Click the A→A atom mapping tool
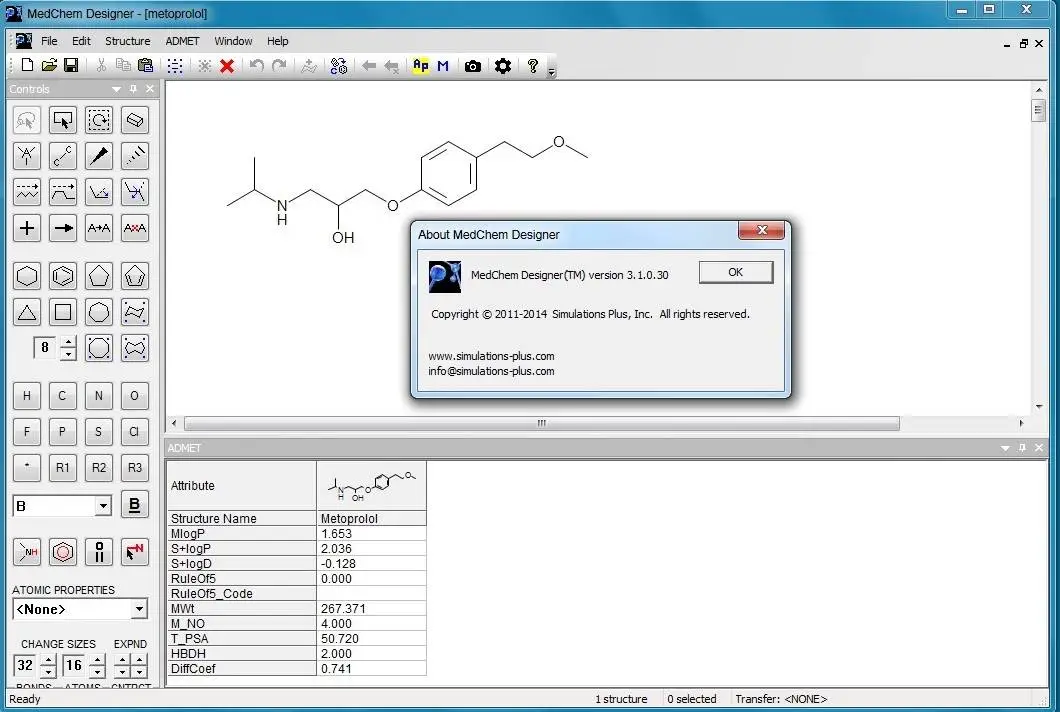 (99, 228)
